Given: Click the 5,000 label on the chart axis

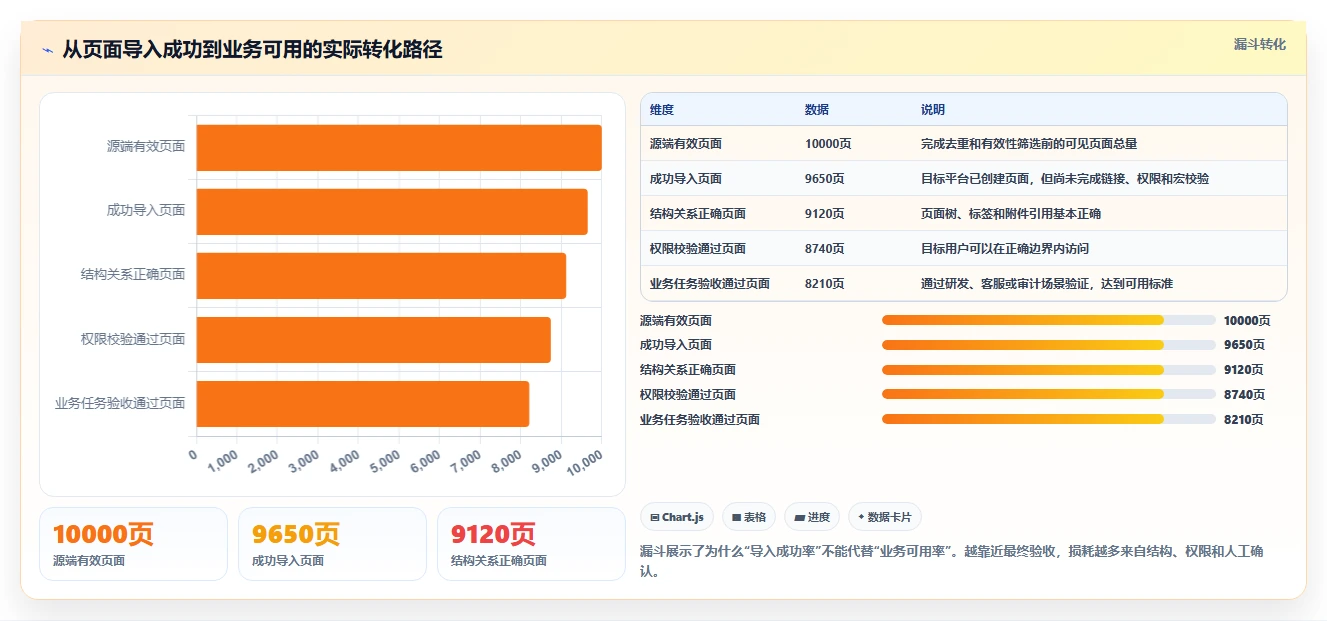Looking at the screenshot, I should pos(385,460).
